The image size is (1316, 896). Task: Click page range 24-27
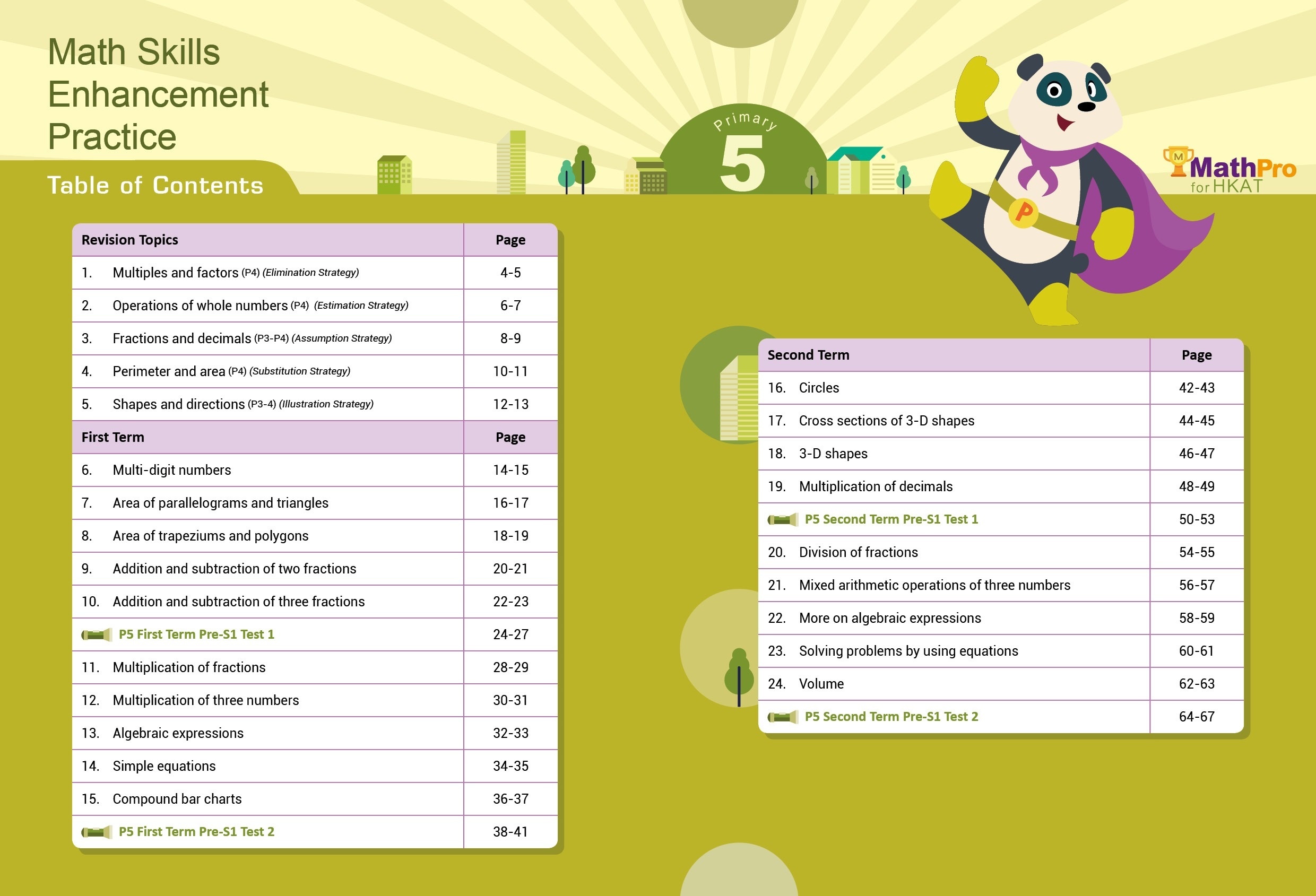point(510,634)
